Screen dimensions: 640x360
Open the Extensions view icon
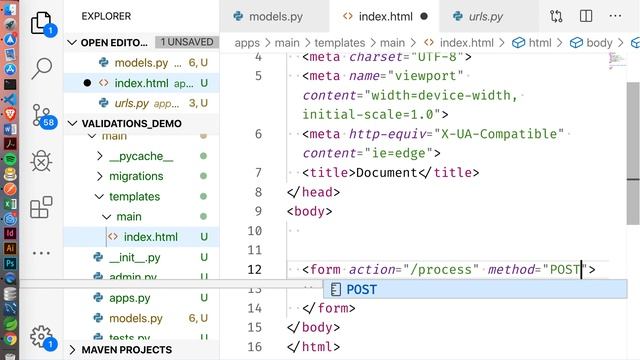[41, 207]
